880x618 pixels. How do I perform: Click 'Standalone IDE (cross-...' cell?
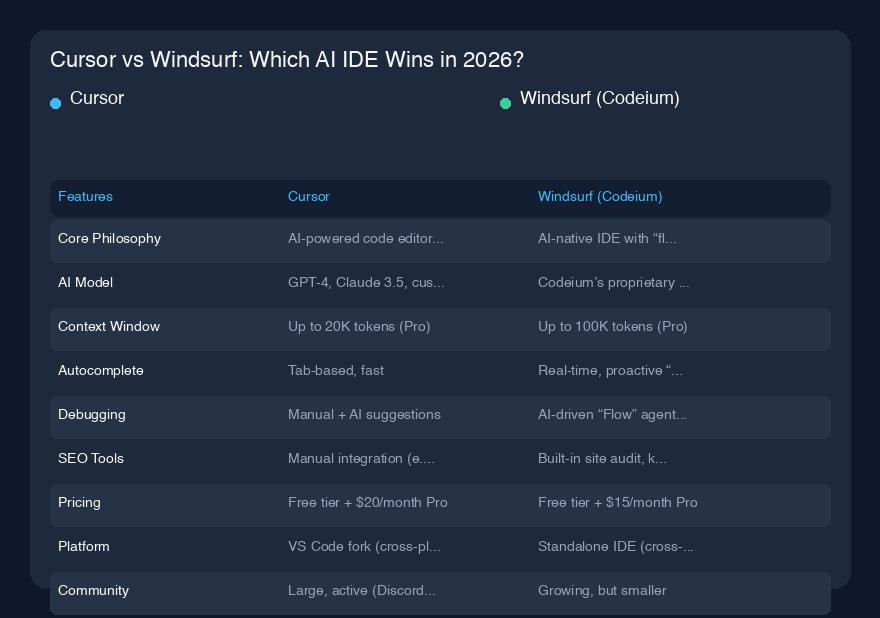(x=616, y=547)
